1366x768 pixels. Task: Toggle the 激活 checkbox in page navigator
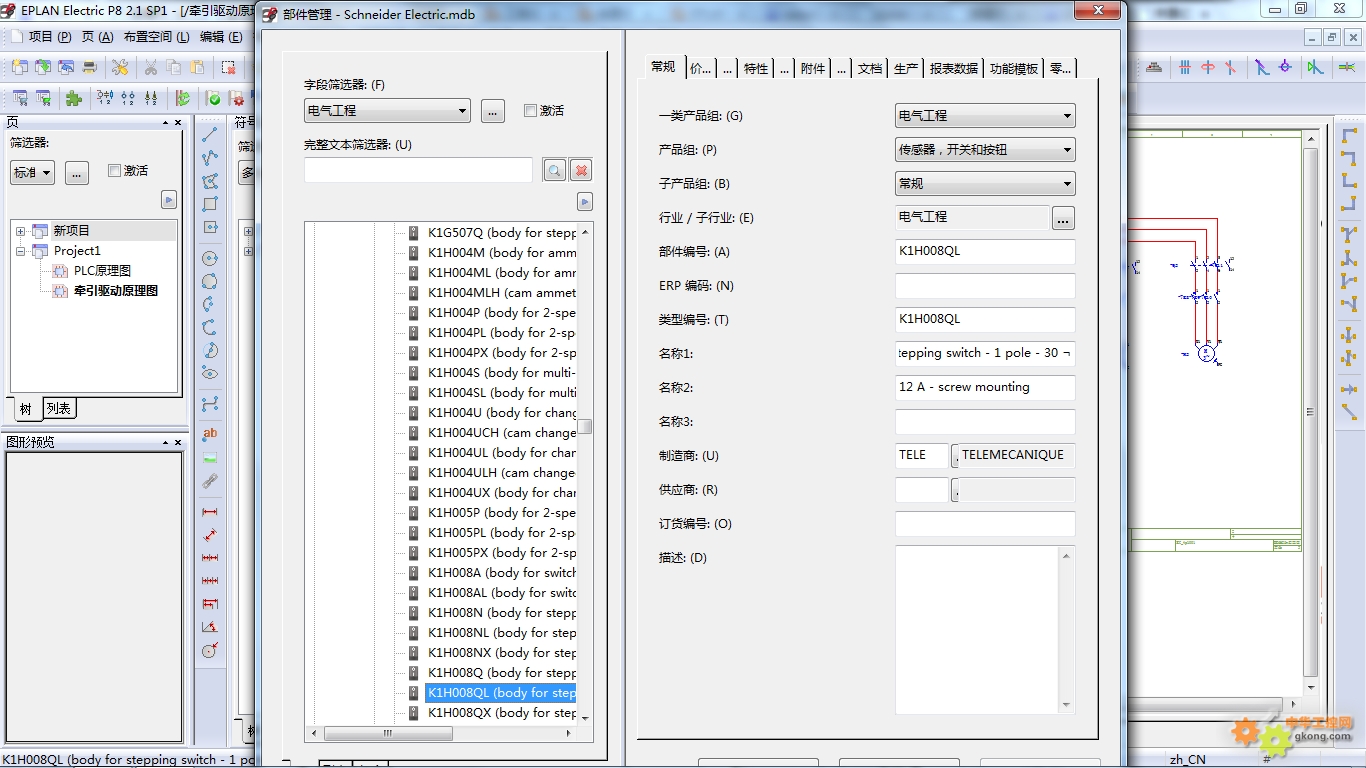coord(114,170)
